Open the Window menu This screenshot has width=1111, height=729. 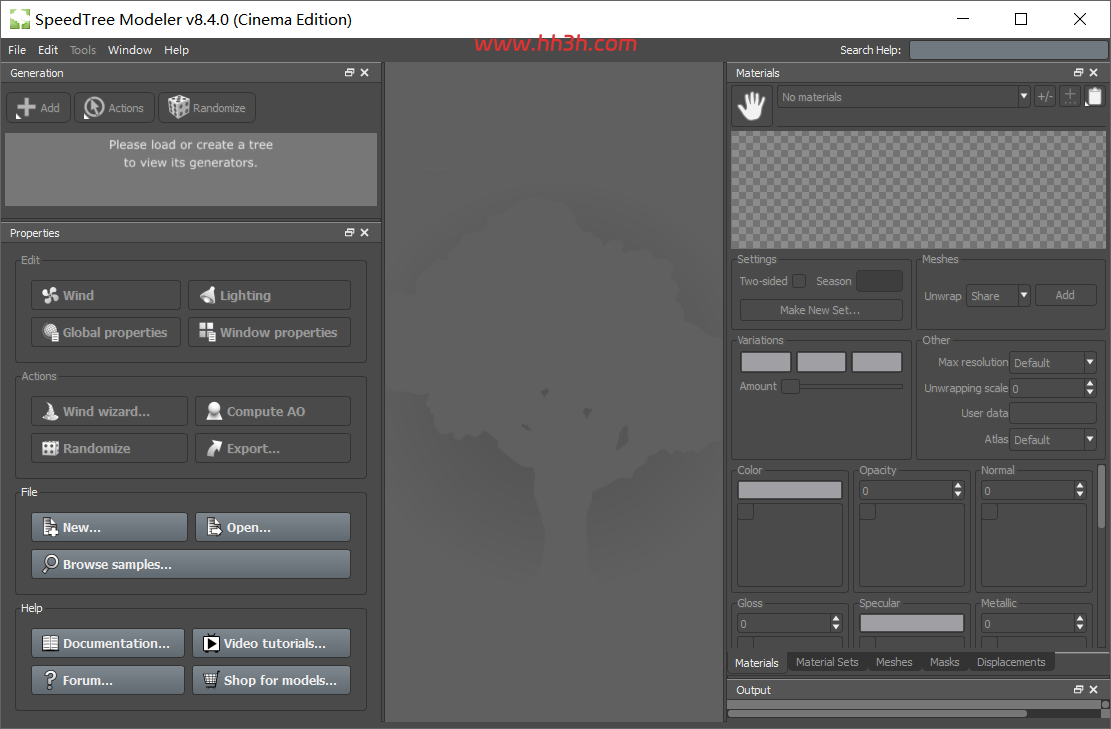pos(130,50)
